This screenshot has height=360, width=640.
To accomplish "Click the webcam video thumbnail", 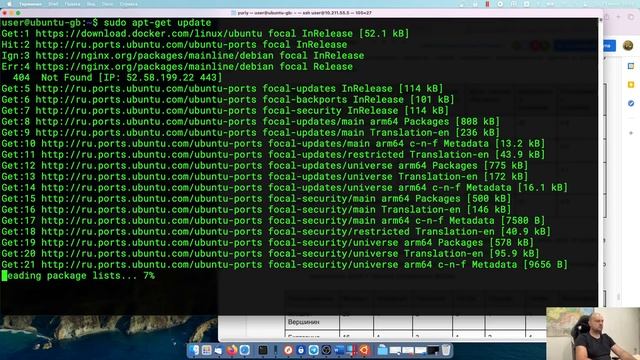I will coord(593,333).
